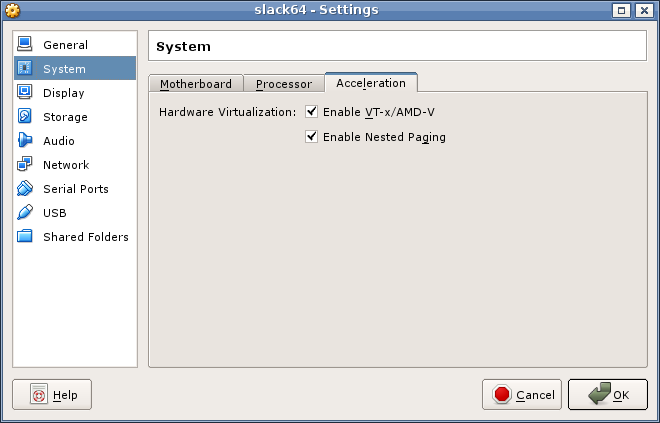The image size is (660, 423).
Task: Click the Network adapter icon
Action: pyautogui.click(x=25, y=165)
